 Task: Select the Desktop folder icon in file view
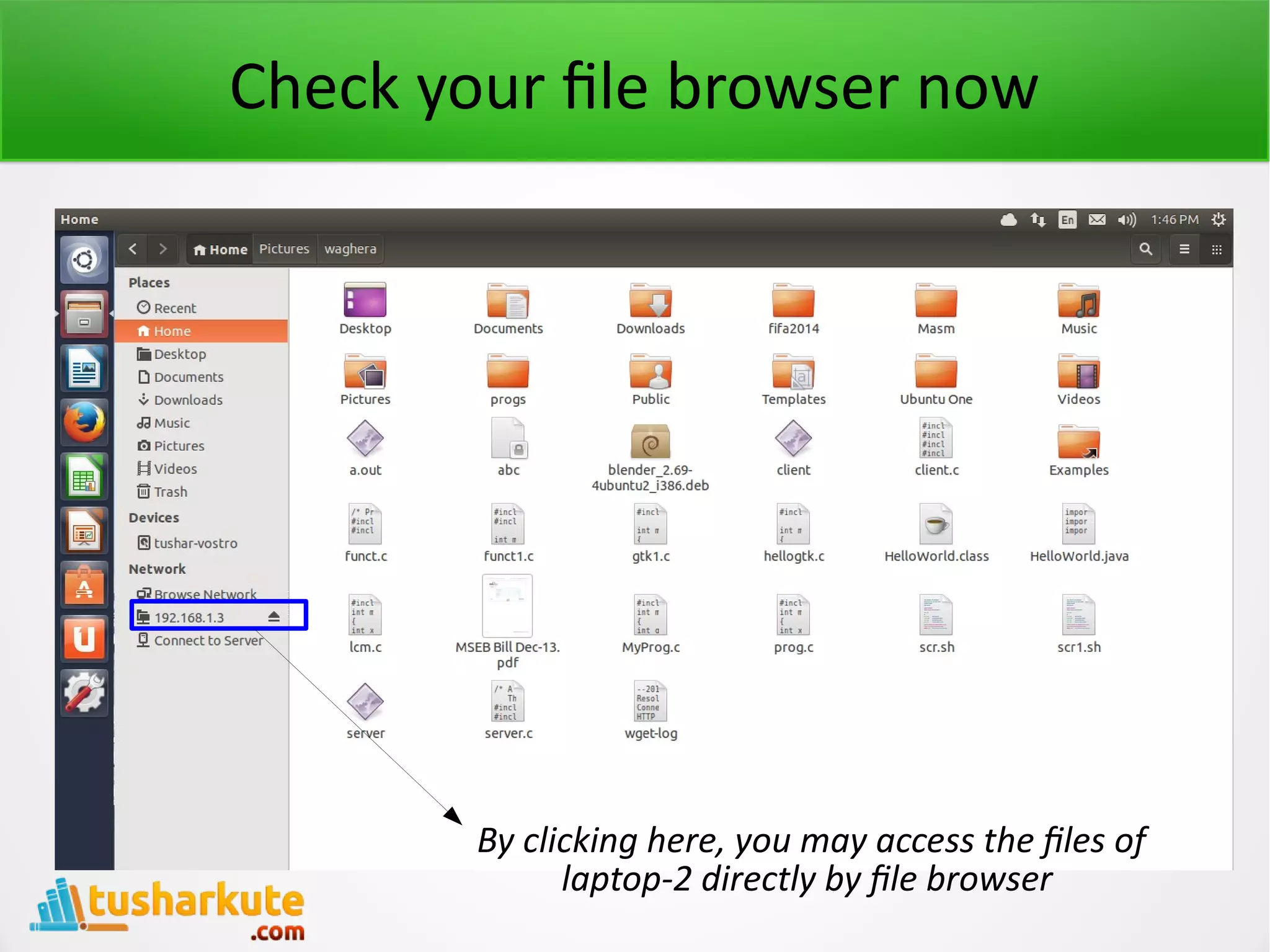pos(365,309)
